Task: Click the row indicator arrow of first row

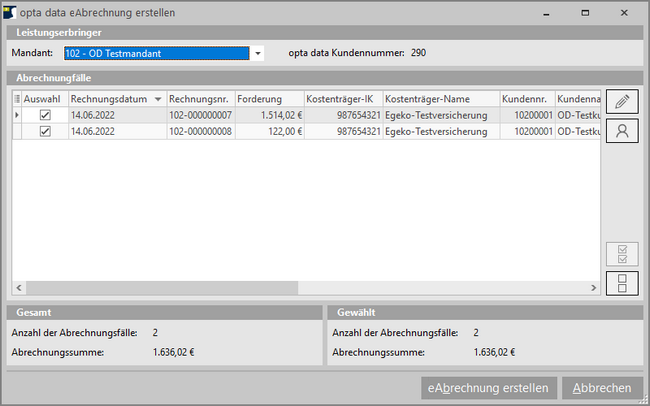Action: pyautogui.click(x=16, y=116)
